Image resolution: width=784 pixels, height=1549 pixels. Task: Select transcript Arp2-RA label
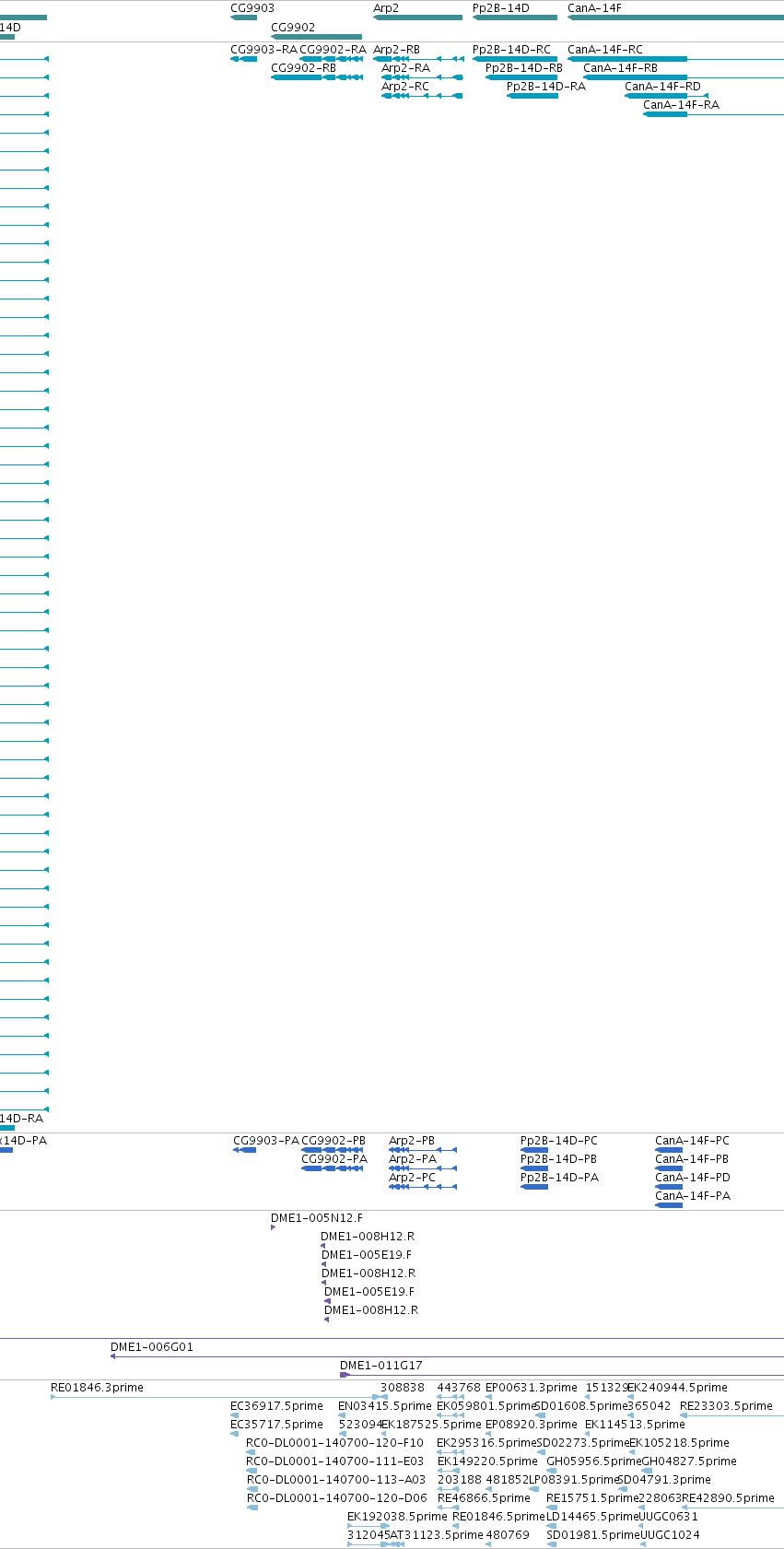[405, 68]
